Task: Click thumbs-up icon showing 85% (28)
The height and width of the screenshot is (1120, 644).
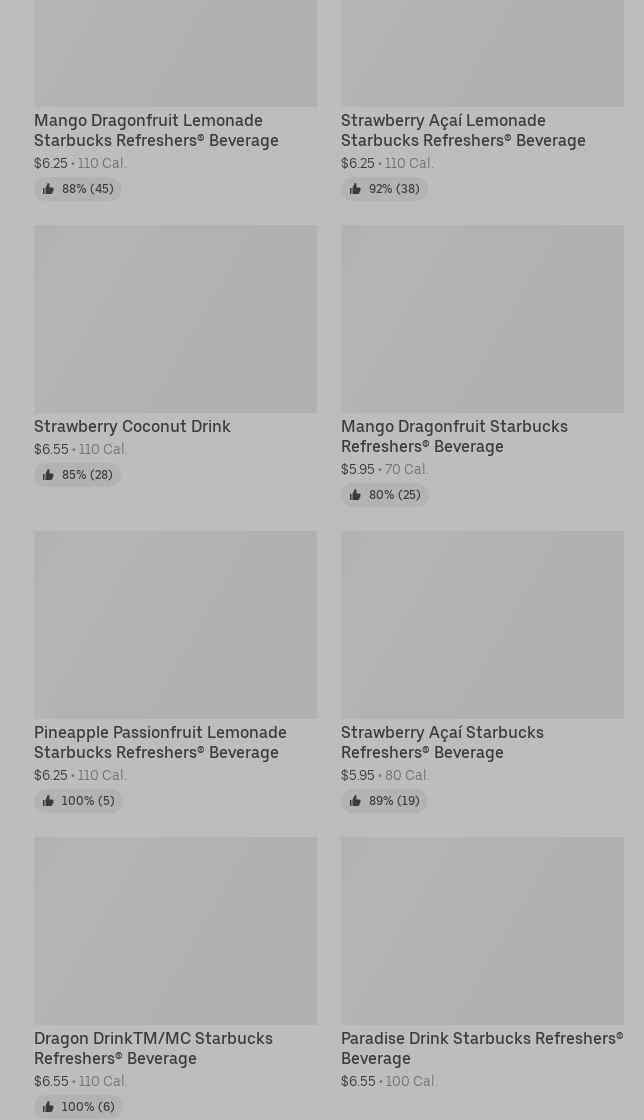Action: [48, 475]
